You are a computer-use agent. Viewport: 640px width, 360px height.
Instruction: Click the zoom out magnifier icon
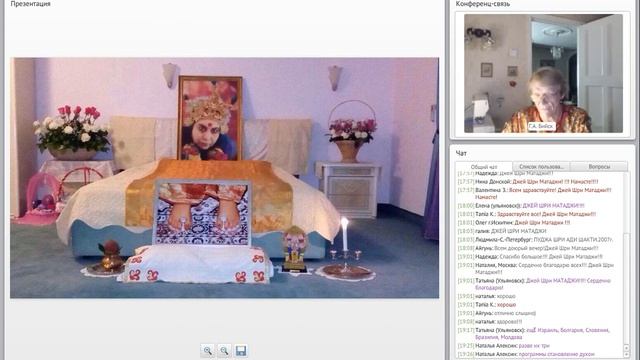tap(224, 351)
